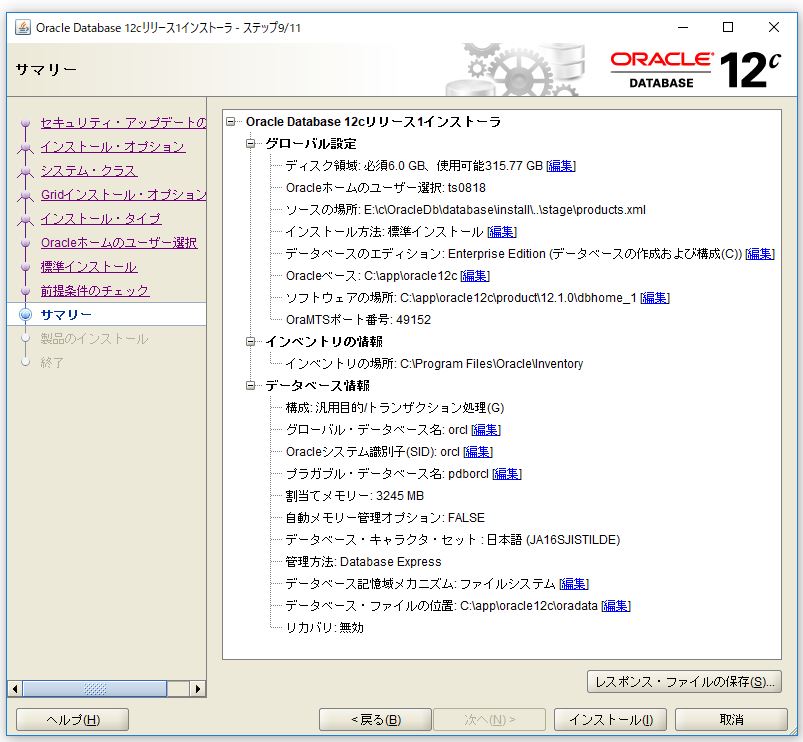Select the ソースの場所 row
The width and height of the screenshot is (803, 742).
[466, 210]
